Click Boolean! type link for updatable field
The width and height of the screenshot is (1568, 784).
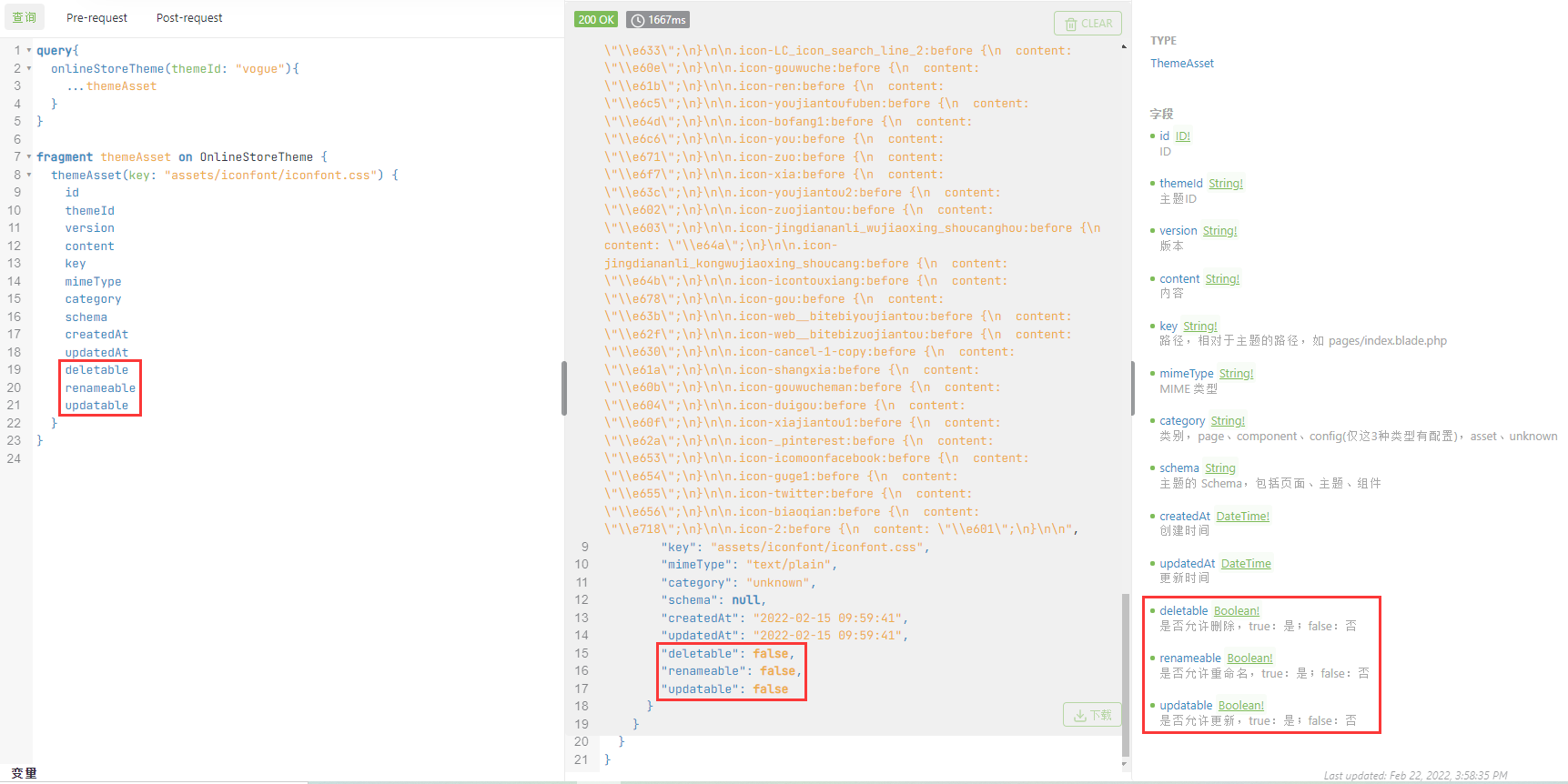[x=1240, y=706]
